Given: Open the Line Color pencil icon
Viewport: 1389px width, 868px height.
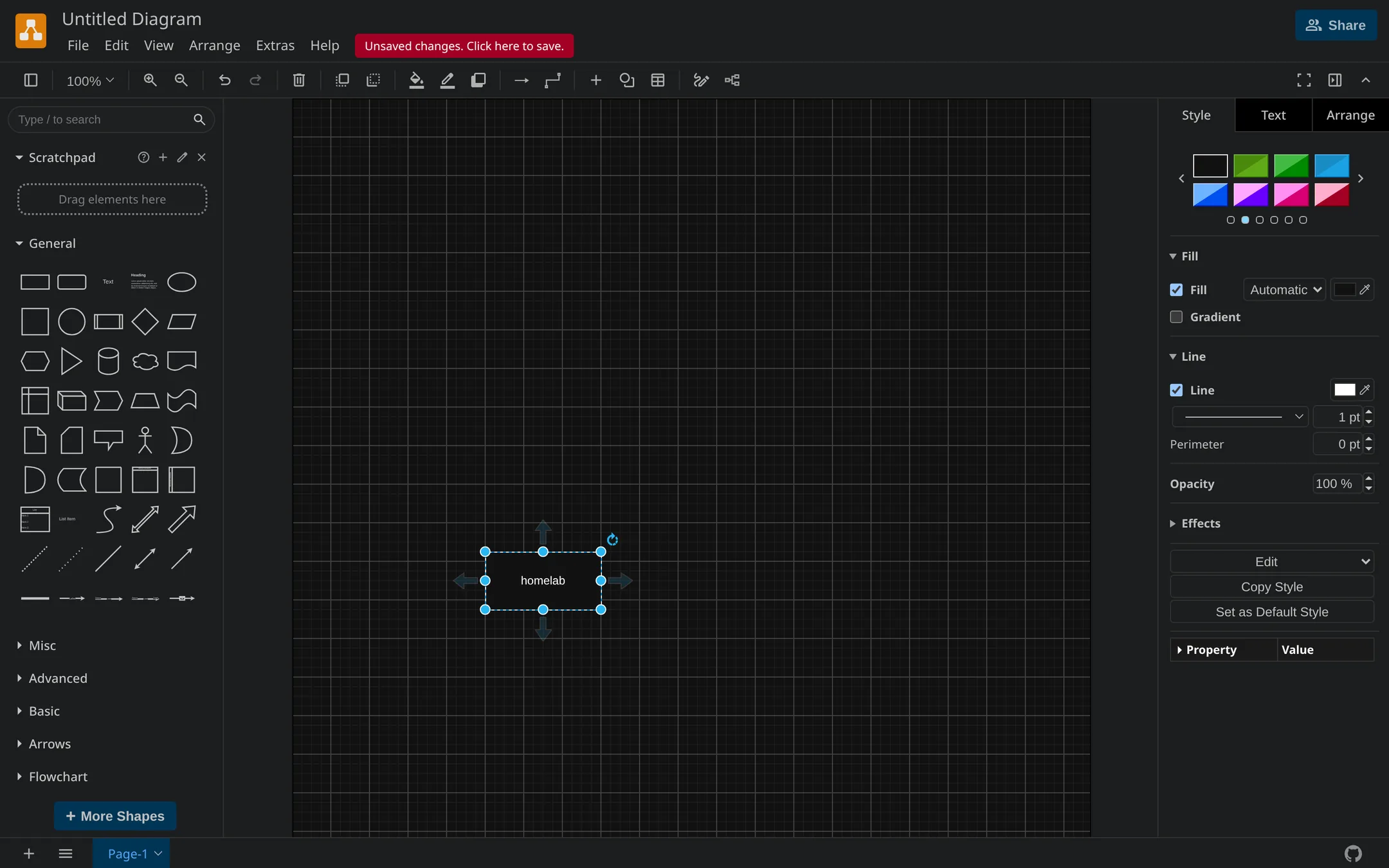Looking at the screenshot, I should point(448,80).
